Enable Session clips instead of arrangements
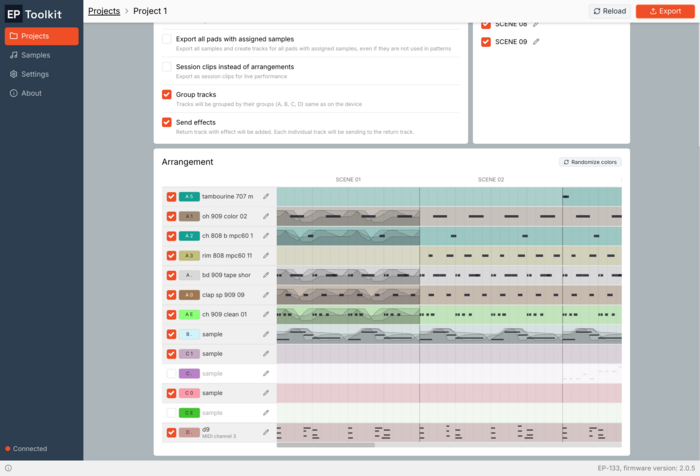Viewport: 700px width, 476px height. [x=167, y=67]
